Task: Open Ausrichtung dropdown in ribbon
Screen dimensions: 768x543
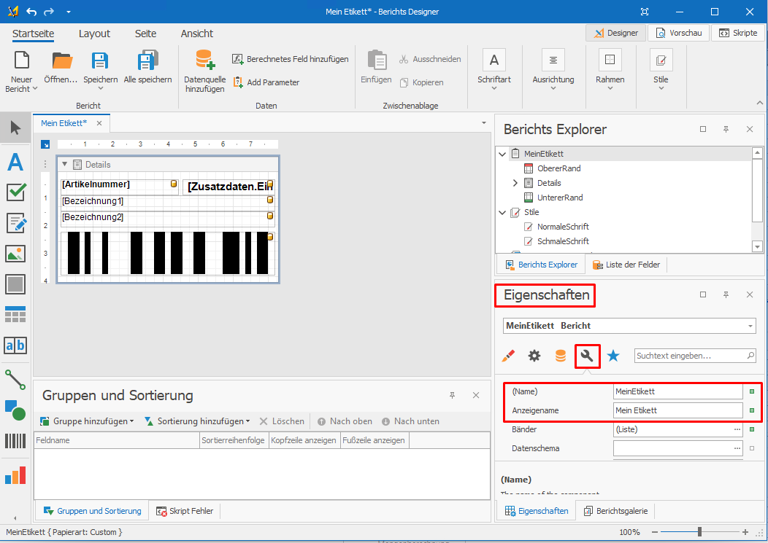Action: (x=553, y=89)
